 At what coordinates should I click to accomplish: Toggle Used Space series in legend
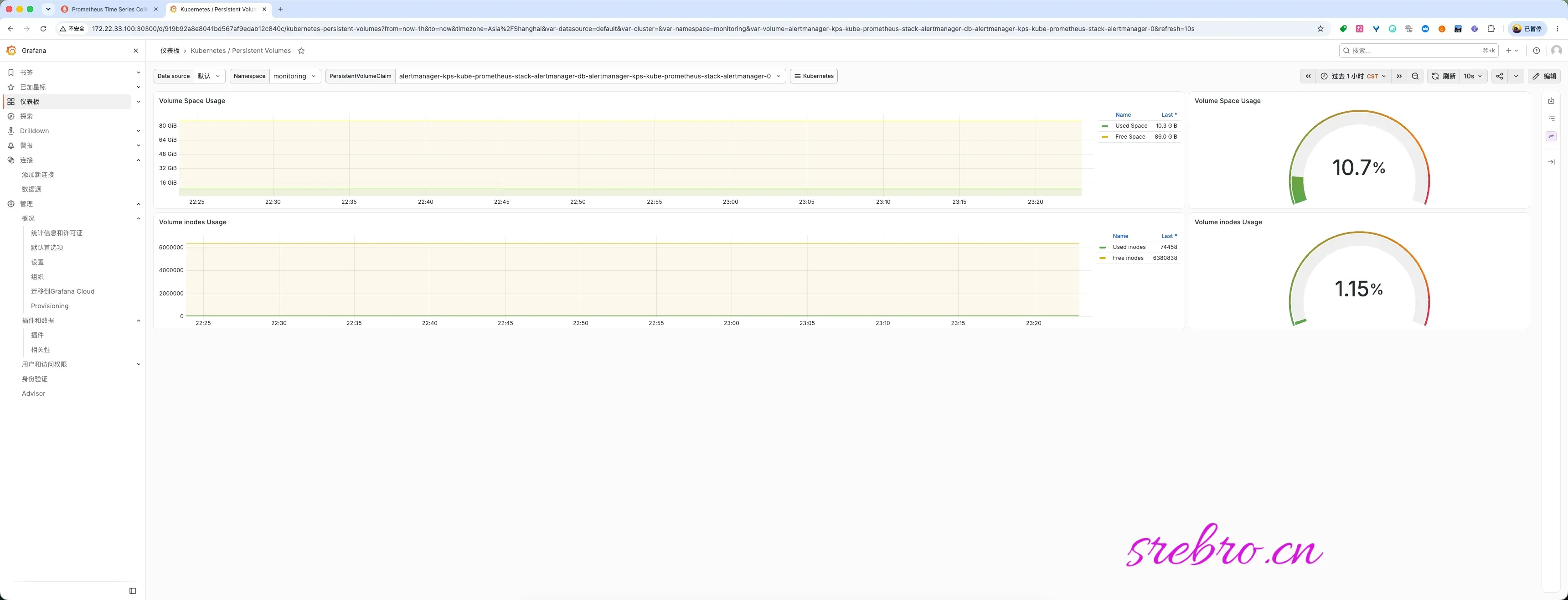(1130, 126)
